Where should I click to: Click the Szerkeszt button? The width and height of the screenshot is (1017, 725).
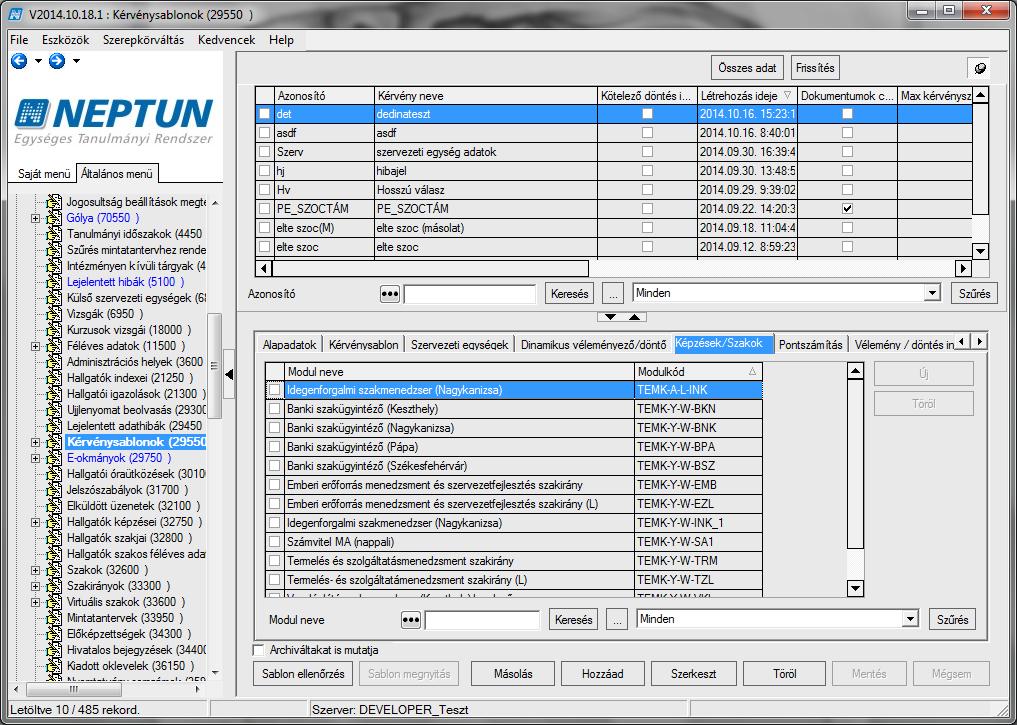click(x=693, y=674)
